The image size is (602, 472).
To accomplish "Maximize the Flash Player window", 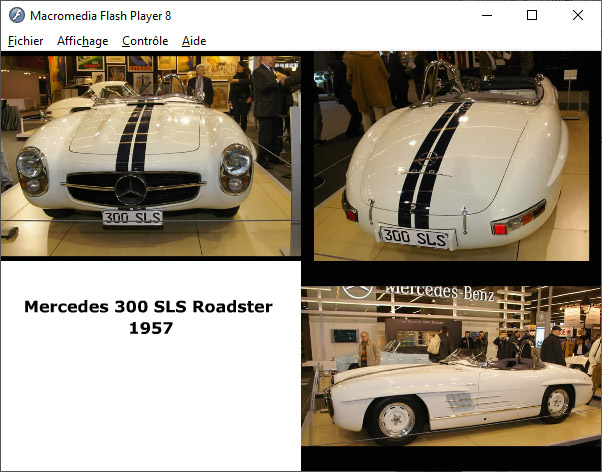I will click(x=532, y=15).
